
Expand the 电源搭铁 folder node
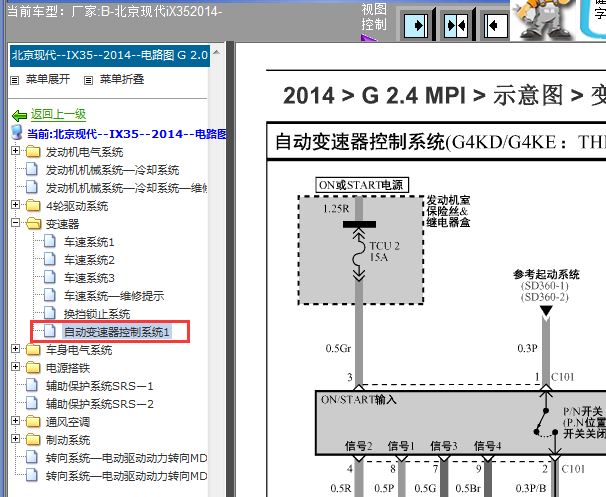click(15, 366)
